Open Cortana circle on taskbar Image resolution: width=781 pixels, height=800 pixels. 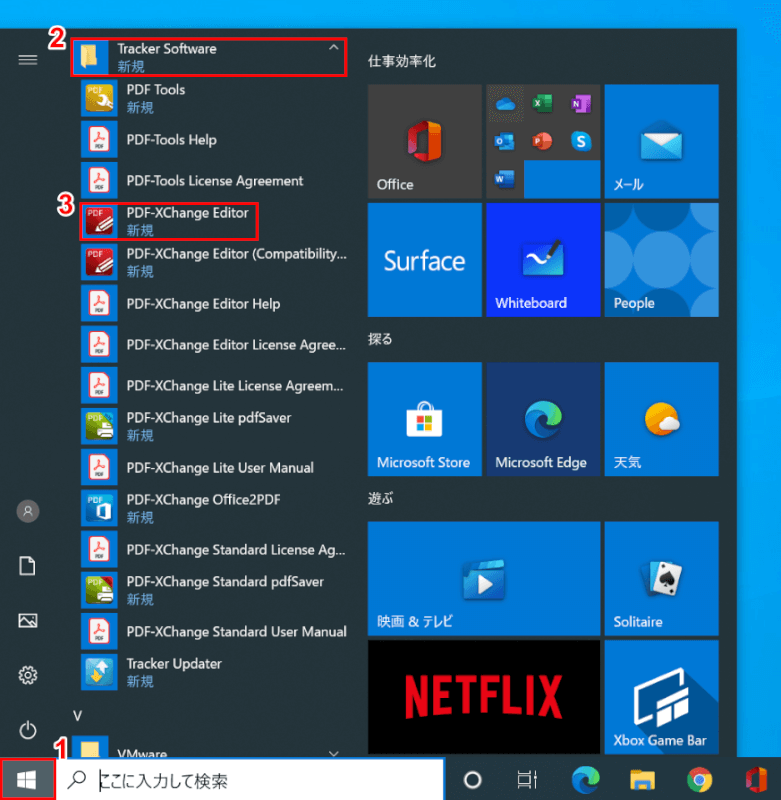click(x=472, y=780)
